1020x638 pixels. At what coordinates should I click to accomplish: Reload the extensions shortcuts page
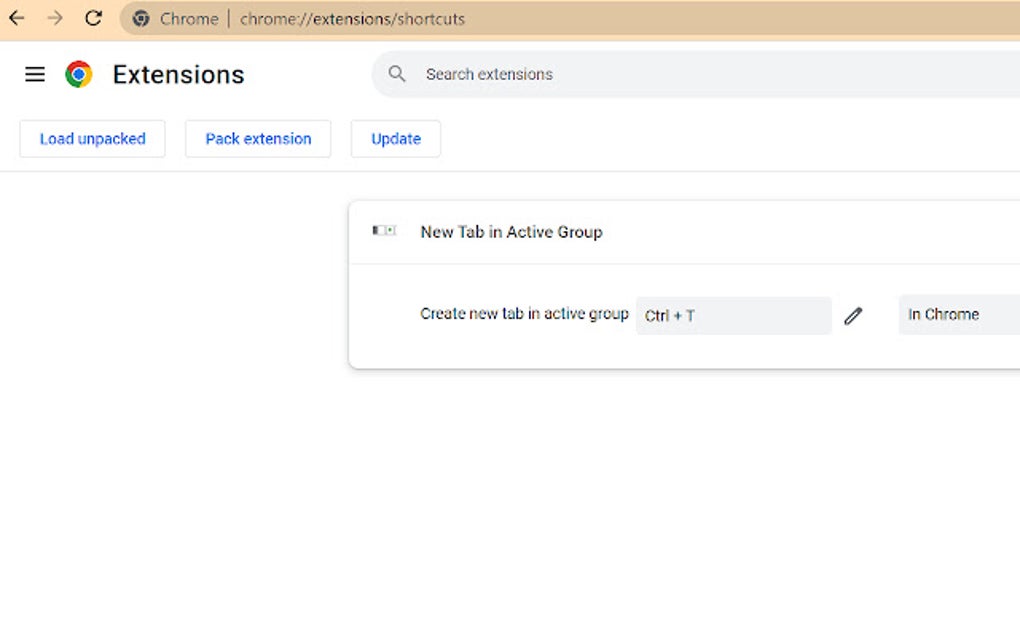pyautogui.click(x=93, y=17)
